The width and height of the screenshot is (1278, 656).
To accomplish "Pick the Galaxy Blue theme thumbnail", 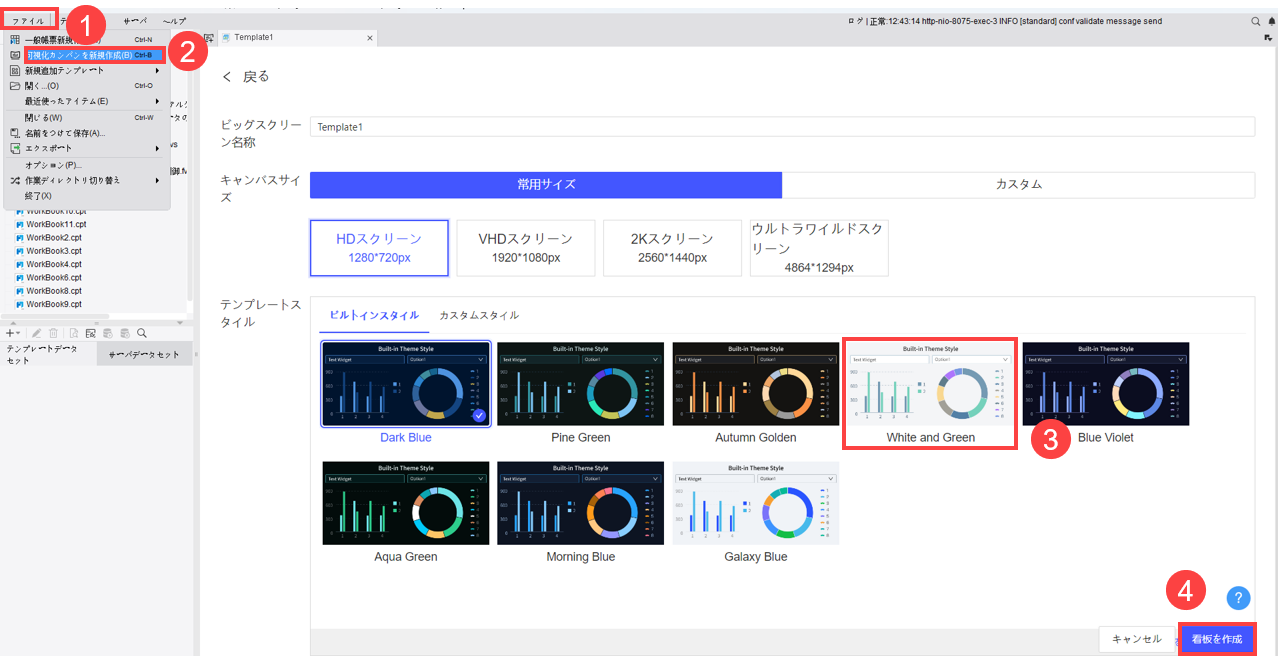I will pos(756,503).
